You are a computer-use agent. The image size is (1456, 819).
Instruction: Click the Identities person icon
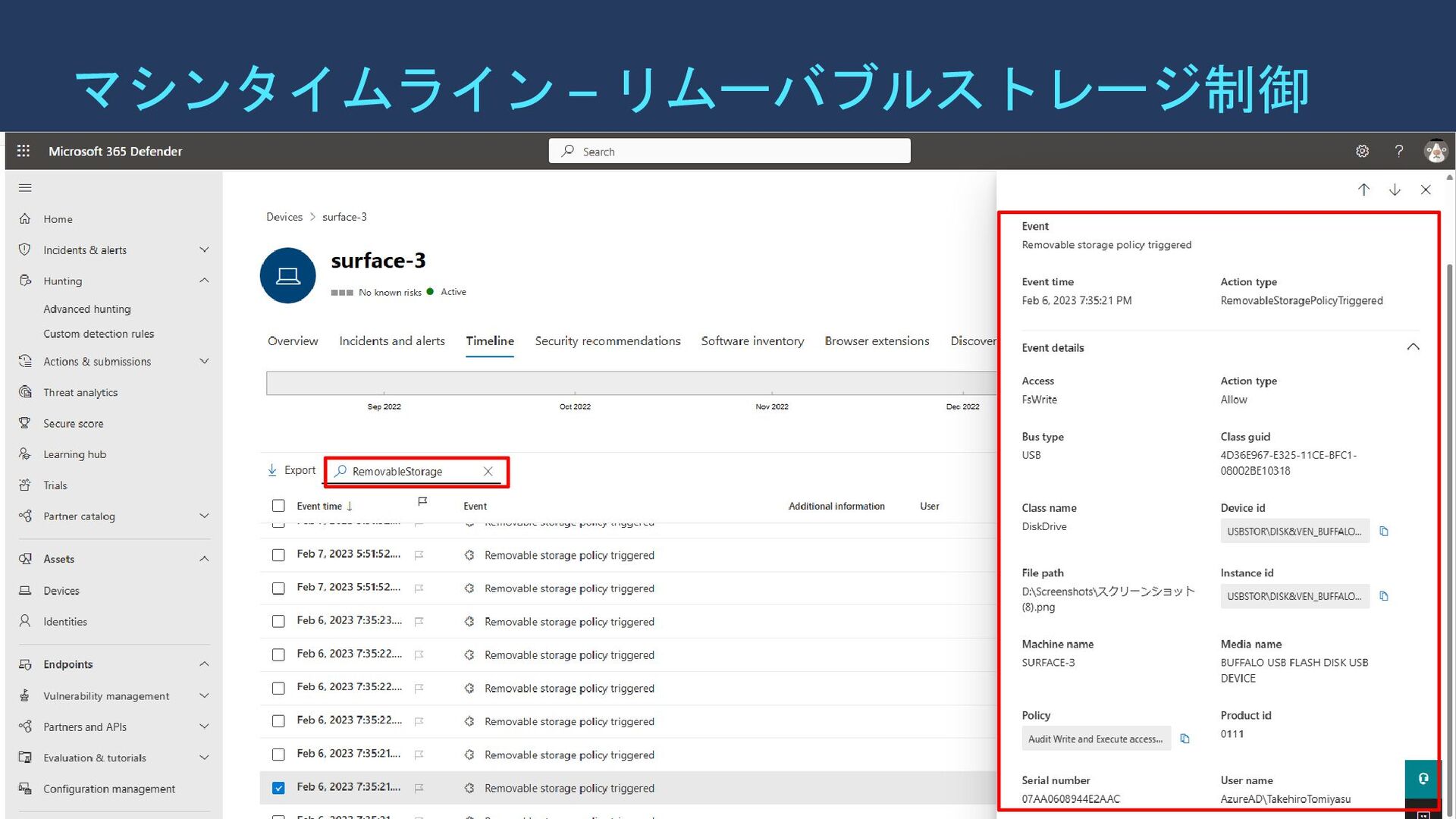pyautogui.click(x=25, y=621)
